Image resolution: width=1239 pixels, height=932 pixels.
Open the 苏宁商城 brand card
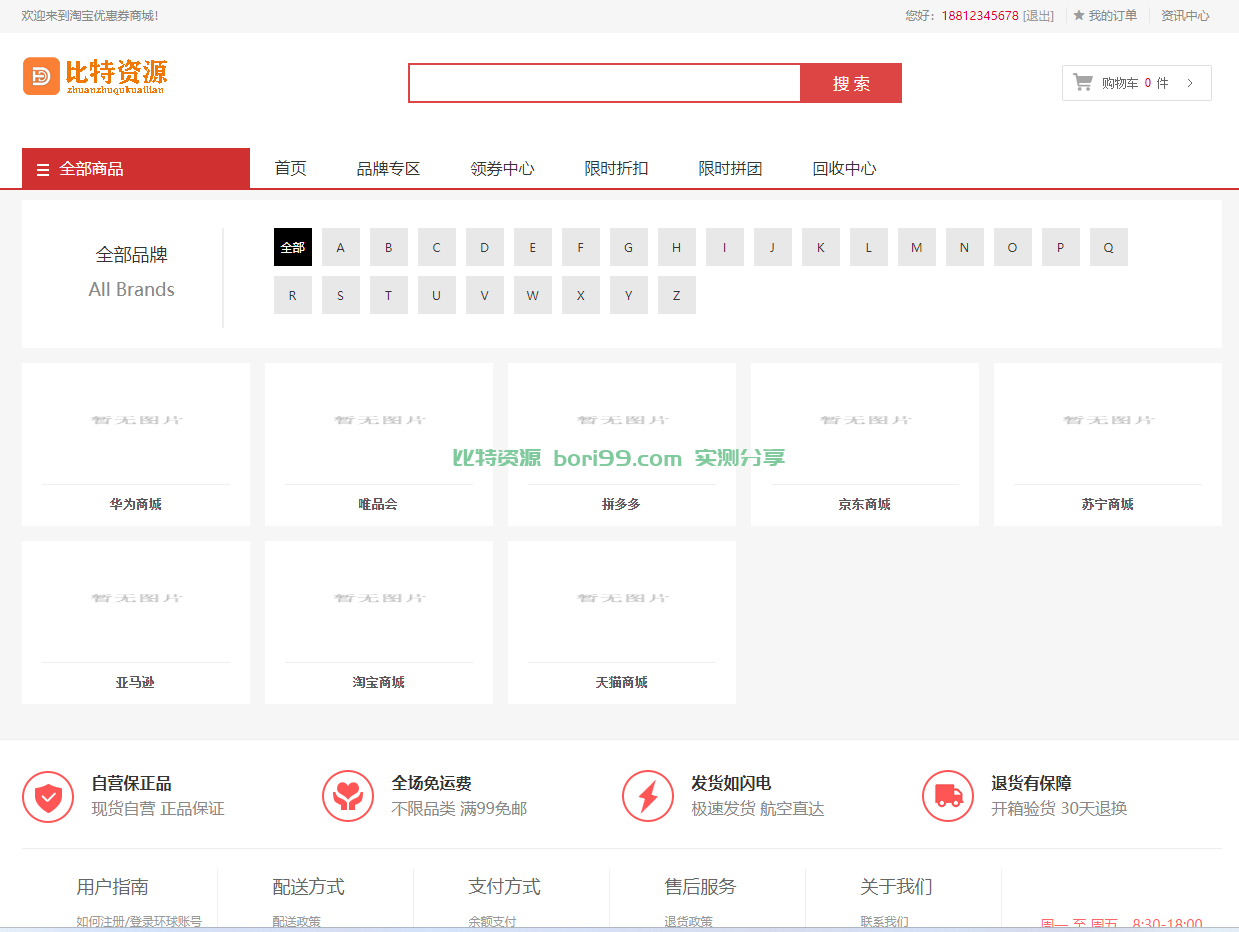pyautogui.click(x=1108, y=444)
